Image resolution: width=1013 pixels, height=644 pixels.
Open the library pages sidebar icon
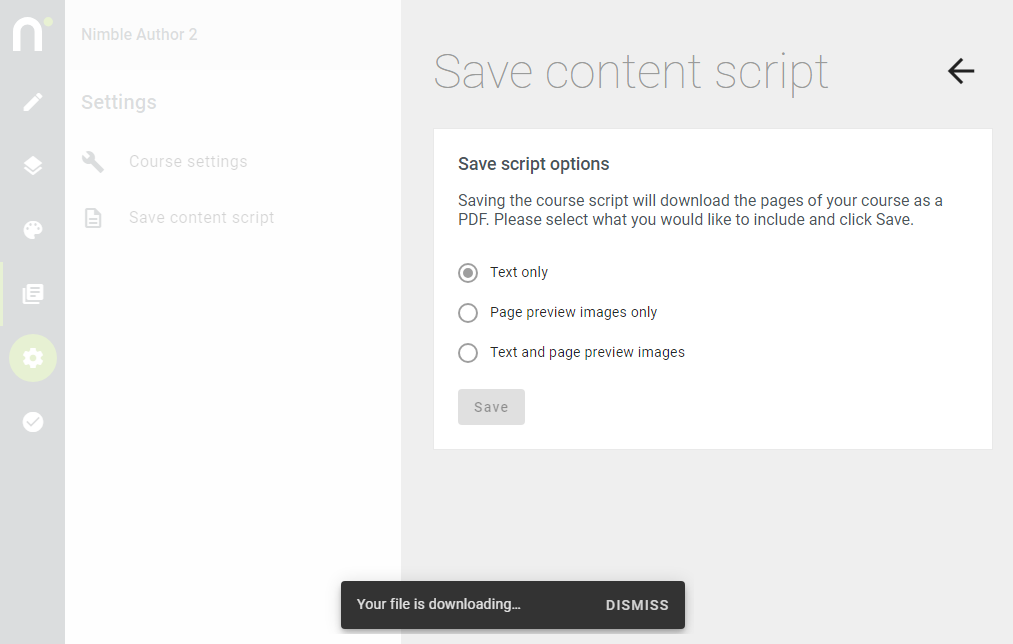tap(32, 294)
